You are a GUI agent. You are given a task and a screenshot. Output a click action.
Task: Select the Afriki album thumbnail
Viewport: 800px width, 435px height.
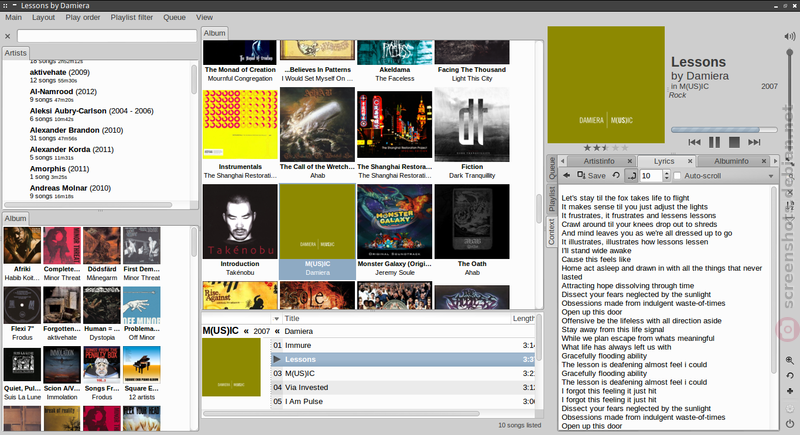[x=22, y=246]
